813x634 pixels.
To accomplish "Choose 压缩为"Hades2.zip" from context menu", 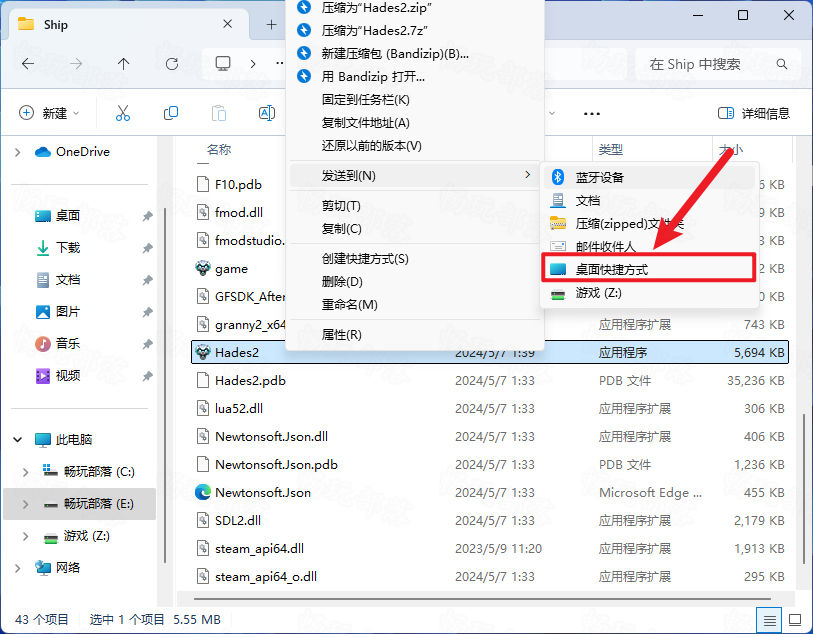I will tap(415, 8).
